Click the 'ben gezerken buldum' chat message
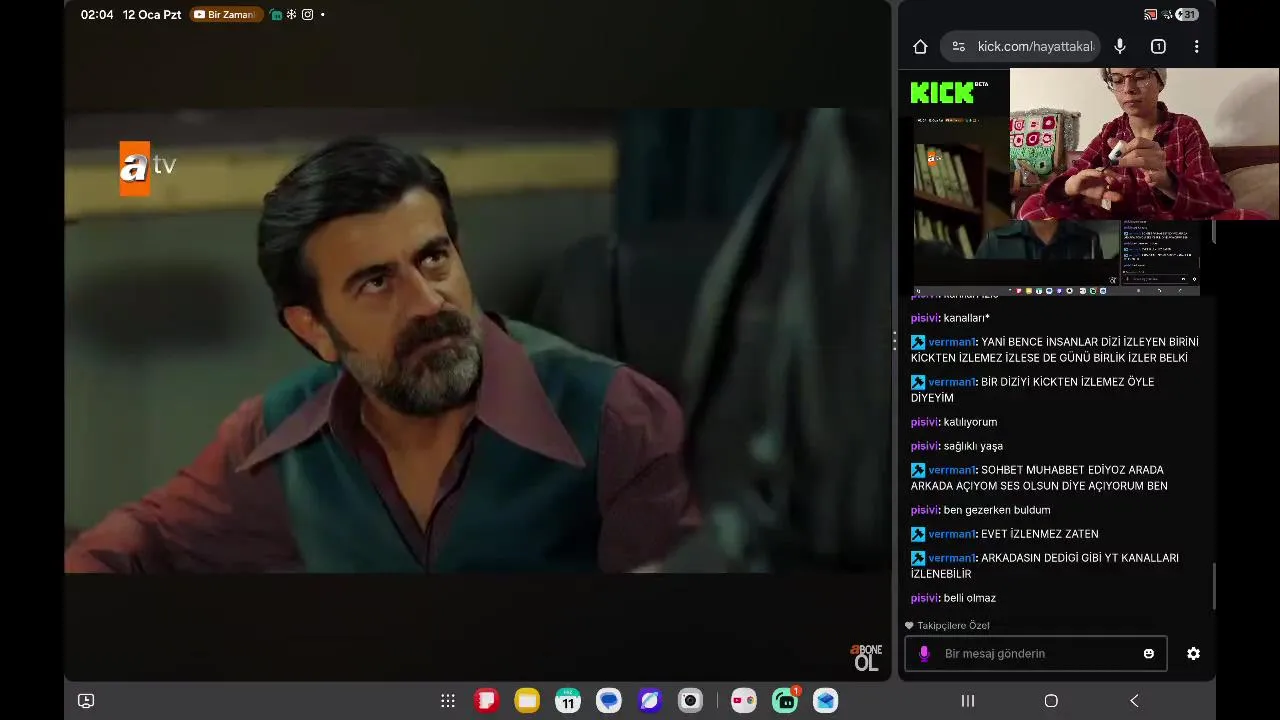Viewport: 1280px width, 720px height. tap(997, 510)
